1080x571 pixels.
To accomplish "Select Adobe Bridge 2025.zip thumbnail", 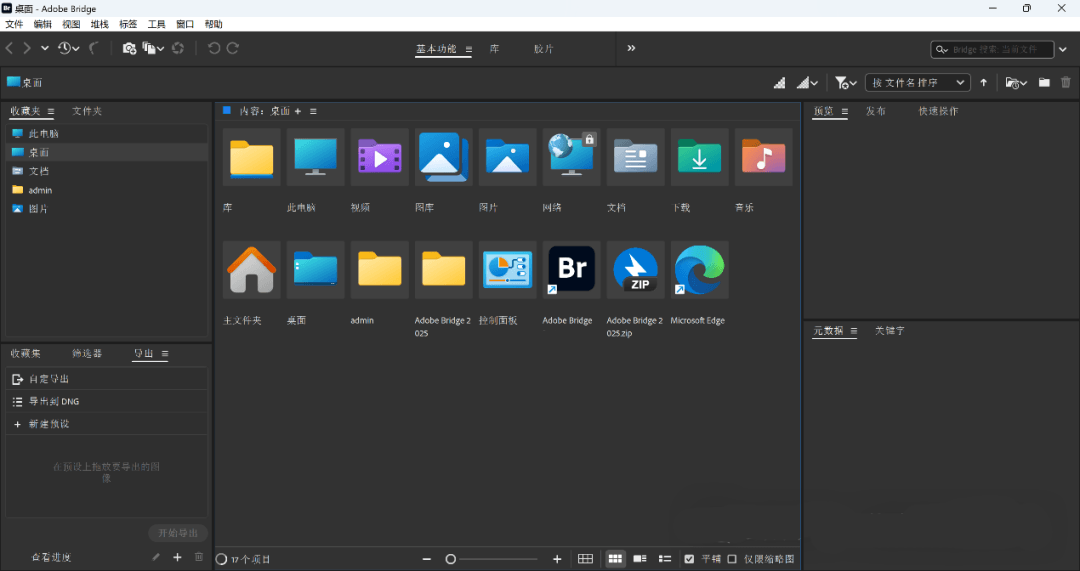I will [x=635, y=270].
